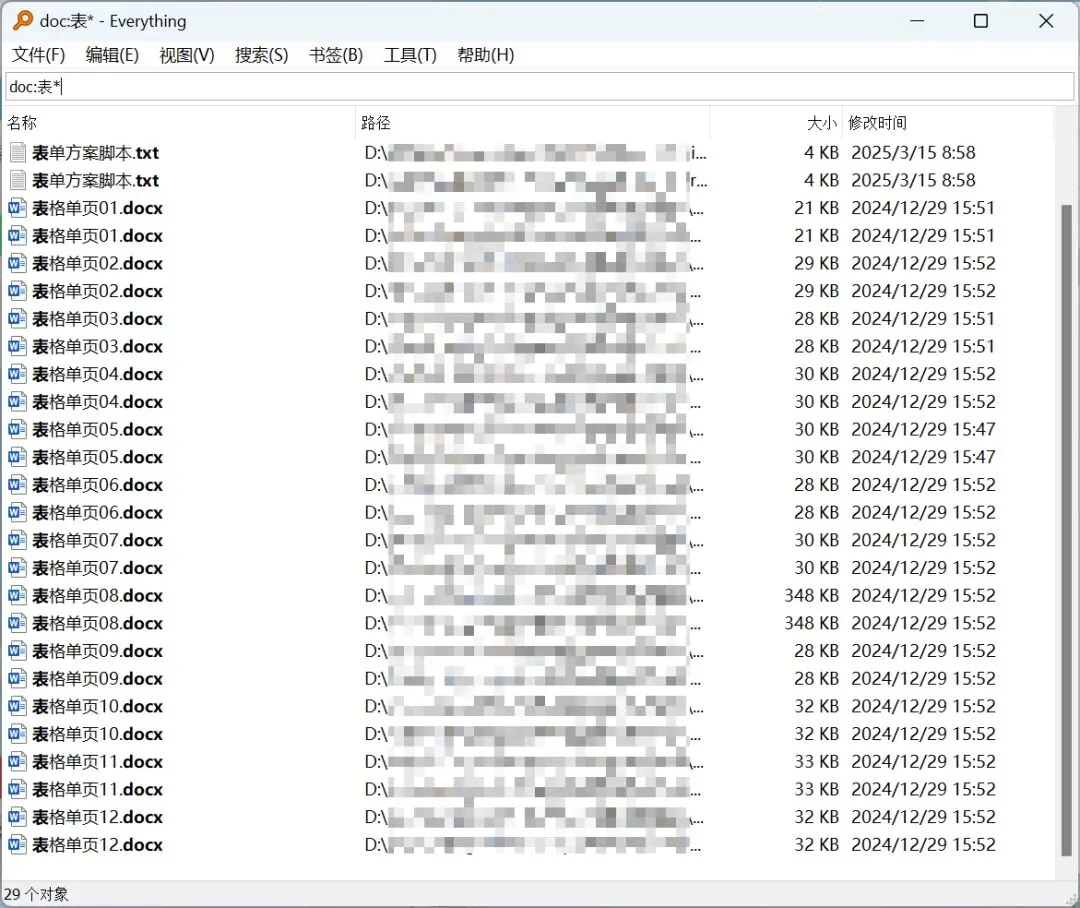Click the Word icon of the lower 表格单页06.docx
This screenshot has height=908, width=1080.
17,513
